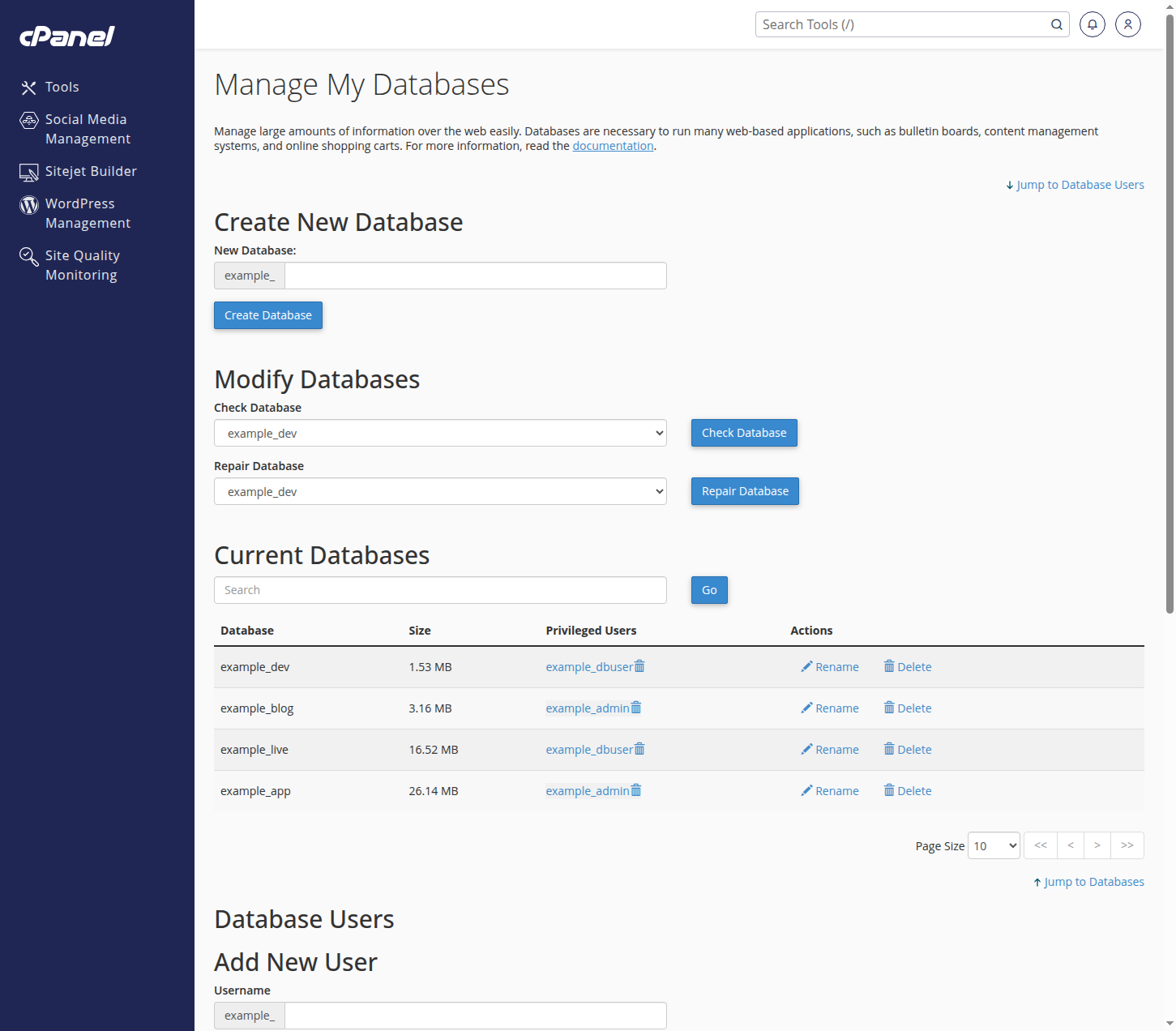The width and height of the screenshot is (1176, 1031).
Task: Open the notifications bell
Action: point(1093,24)
